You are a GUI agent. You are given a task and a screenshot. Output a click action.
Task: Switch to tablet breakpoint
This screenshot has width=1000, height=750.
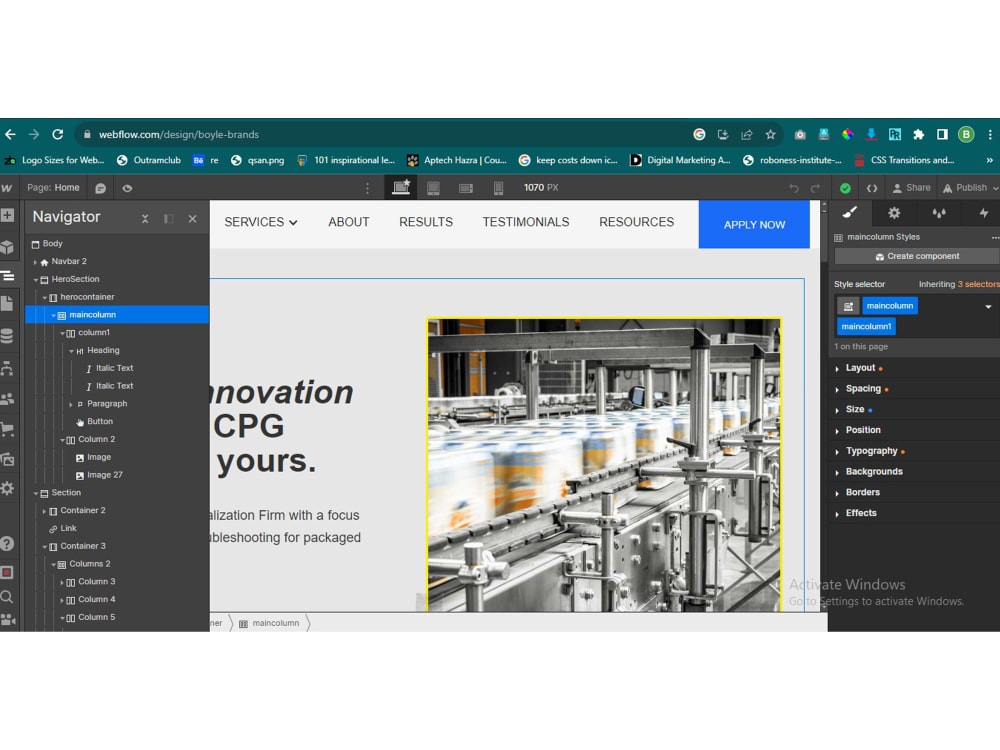click(x=433, y=188)
